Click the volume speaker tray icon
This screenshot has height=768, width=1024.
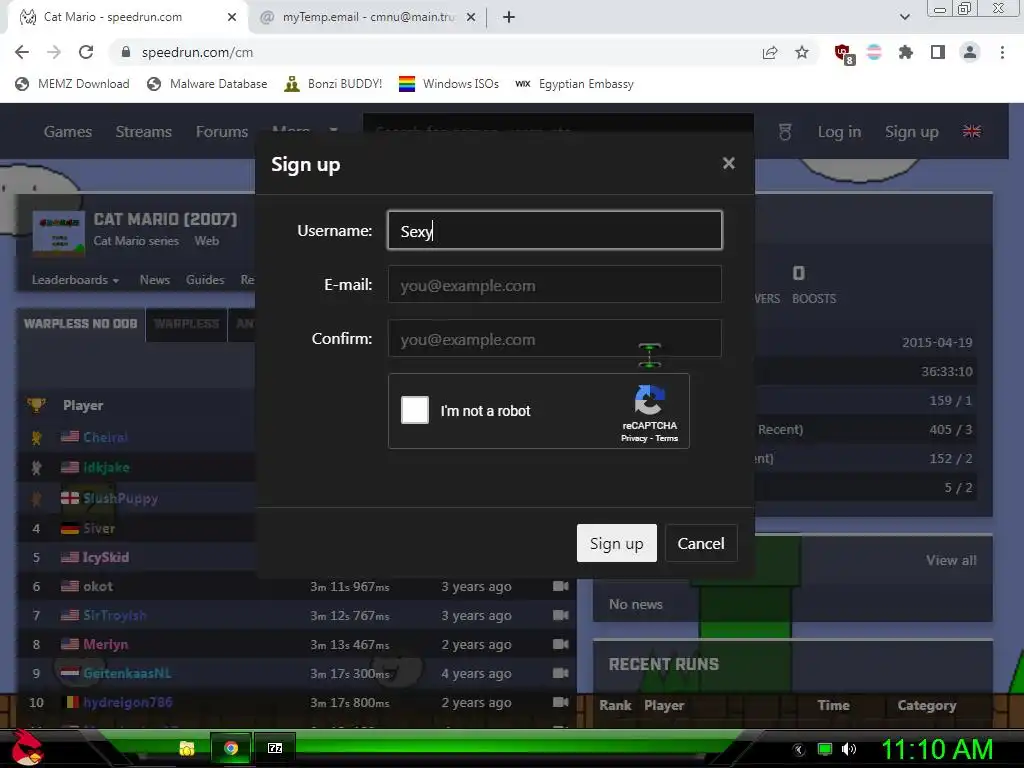(849, 750)
